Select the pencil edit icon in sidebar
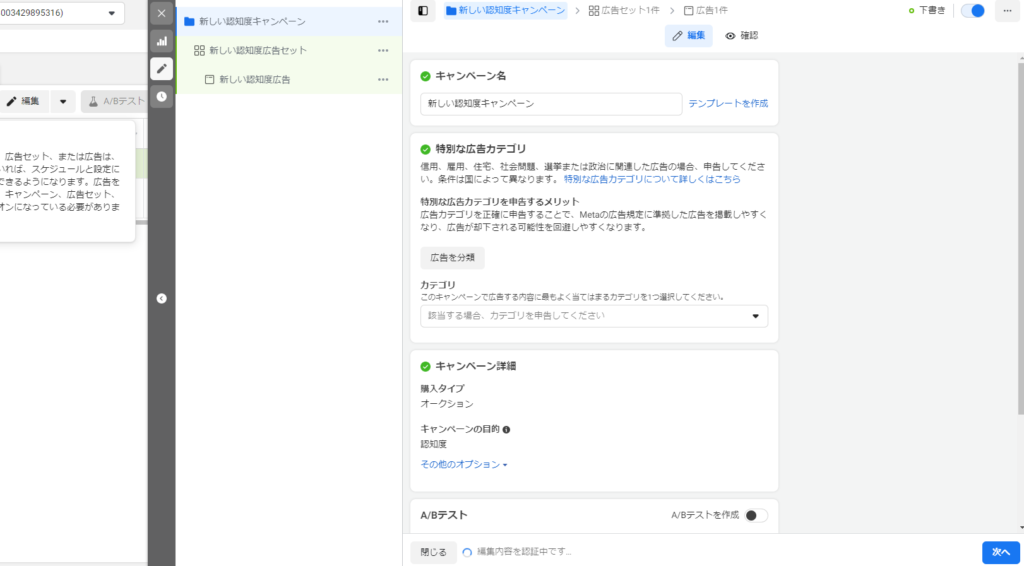 tap(161, 69)
